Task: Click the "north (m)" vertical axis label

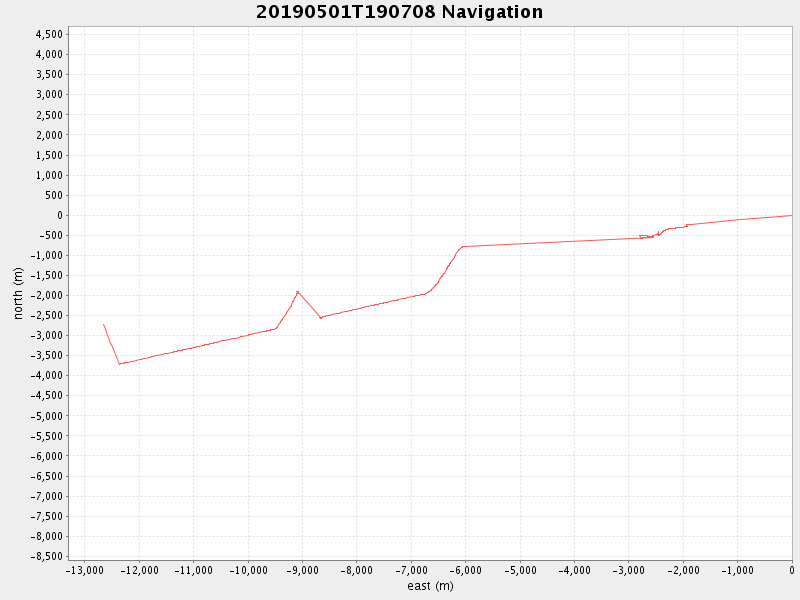Action: point(17,293)
